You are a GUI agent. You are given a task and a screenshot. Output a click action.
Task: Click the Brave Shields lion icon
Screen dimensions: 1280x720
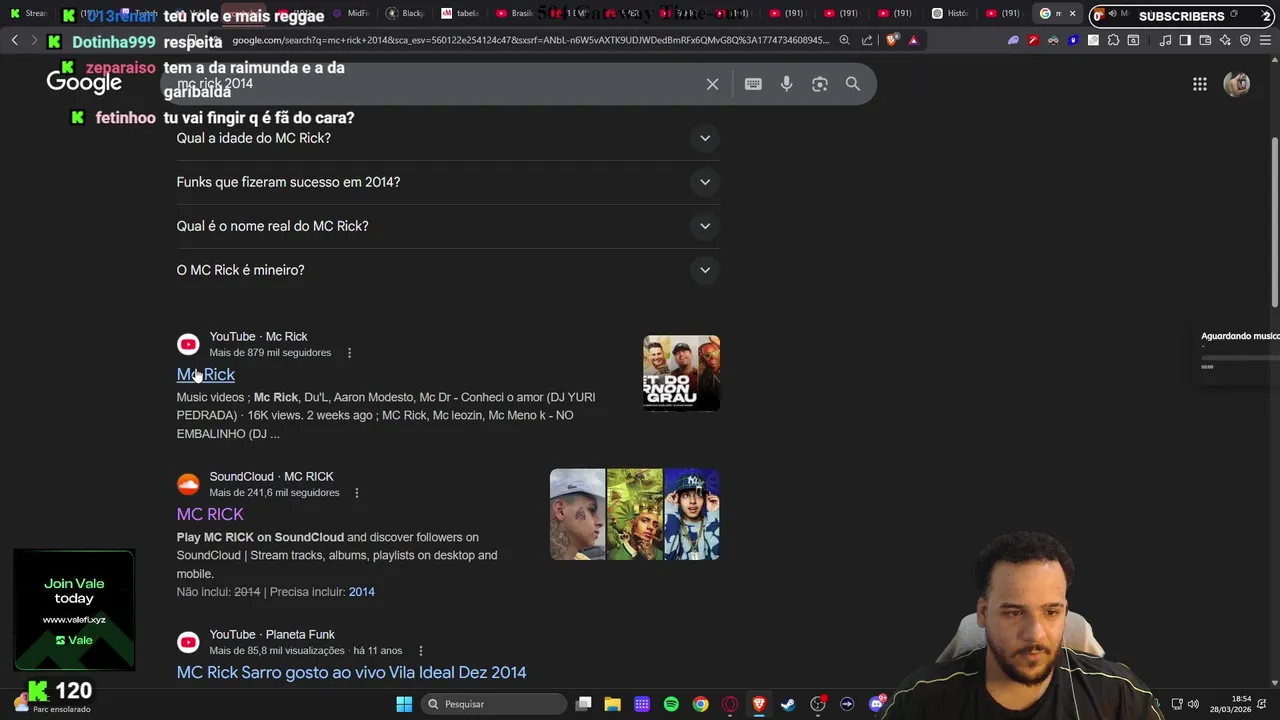[891, 40]
